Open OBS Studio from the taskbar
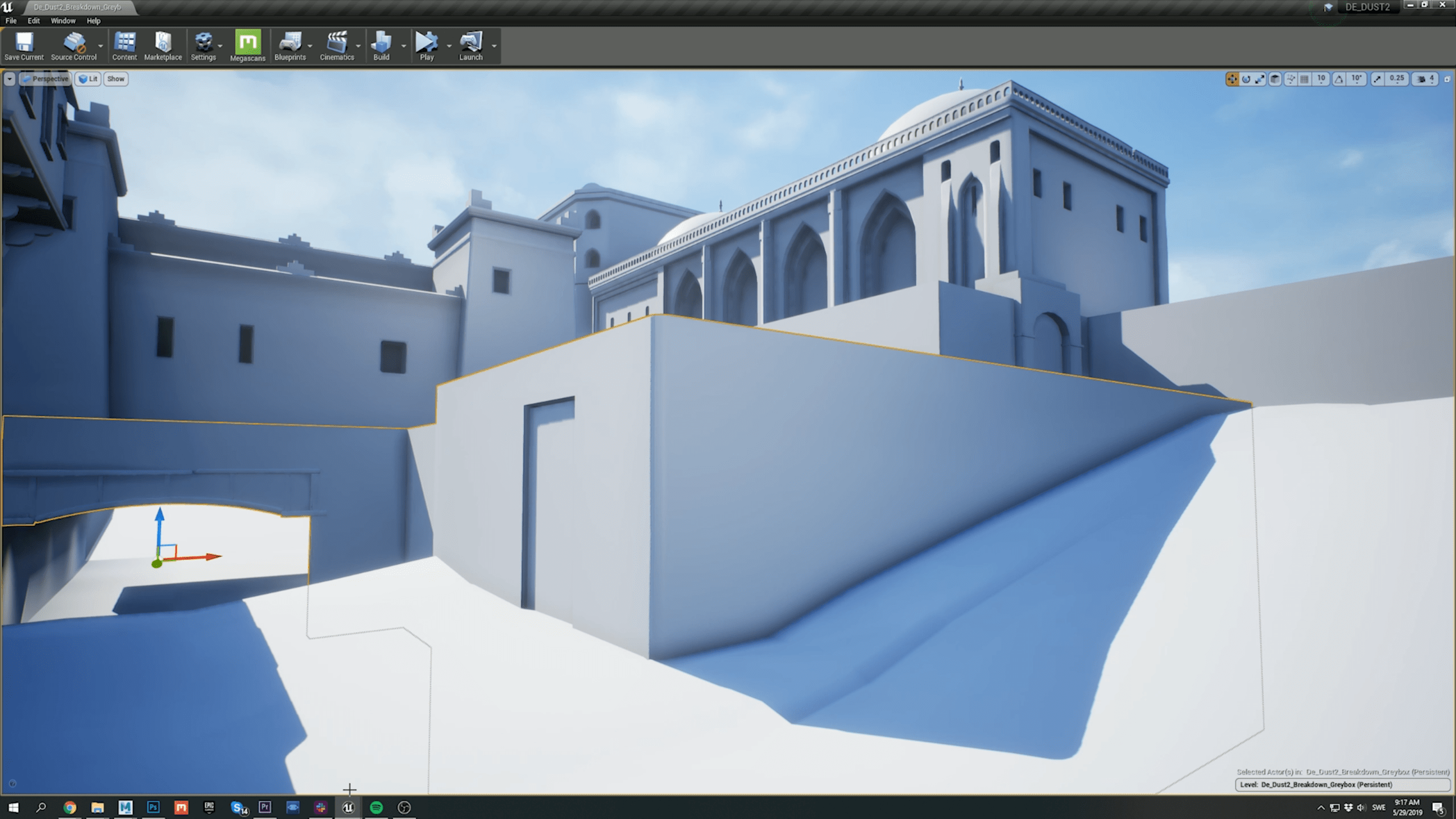Viewport: 1456px width, 819px height. click(x=404, y=807)
